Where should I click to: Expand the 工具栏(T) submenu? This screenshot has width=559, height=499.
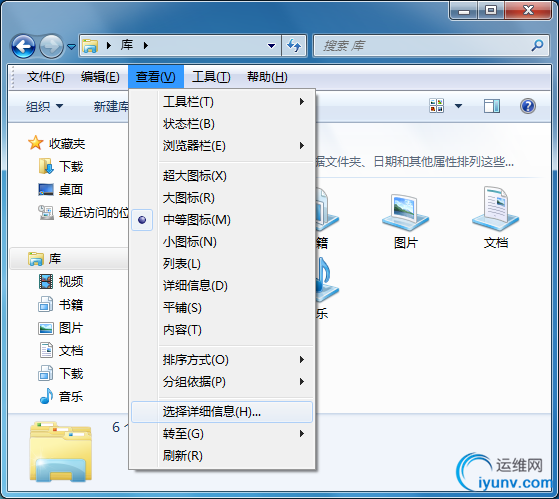coord(222,102)
